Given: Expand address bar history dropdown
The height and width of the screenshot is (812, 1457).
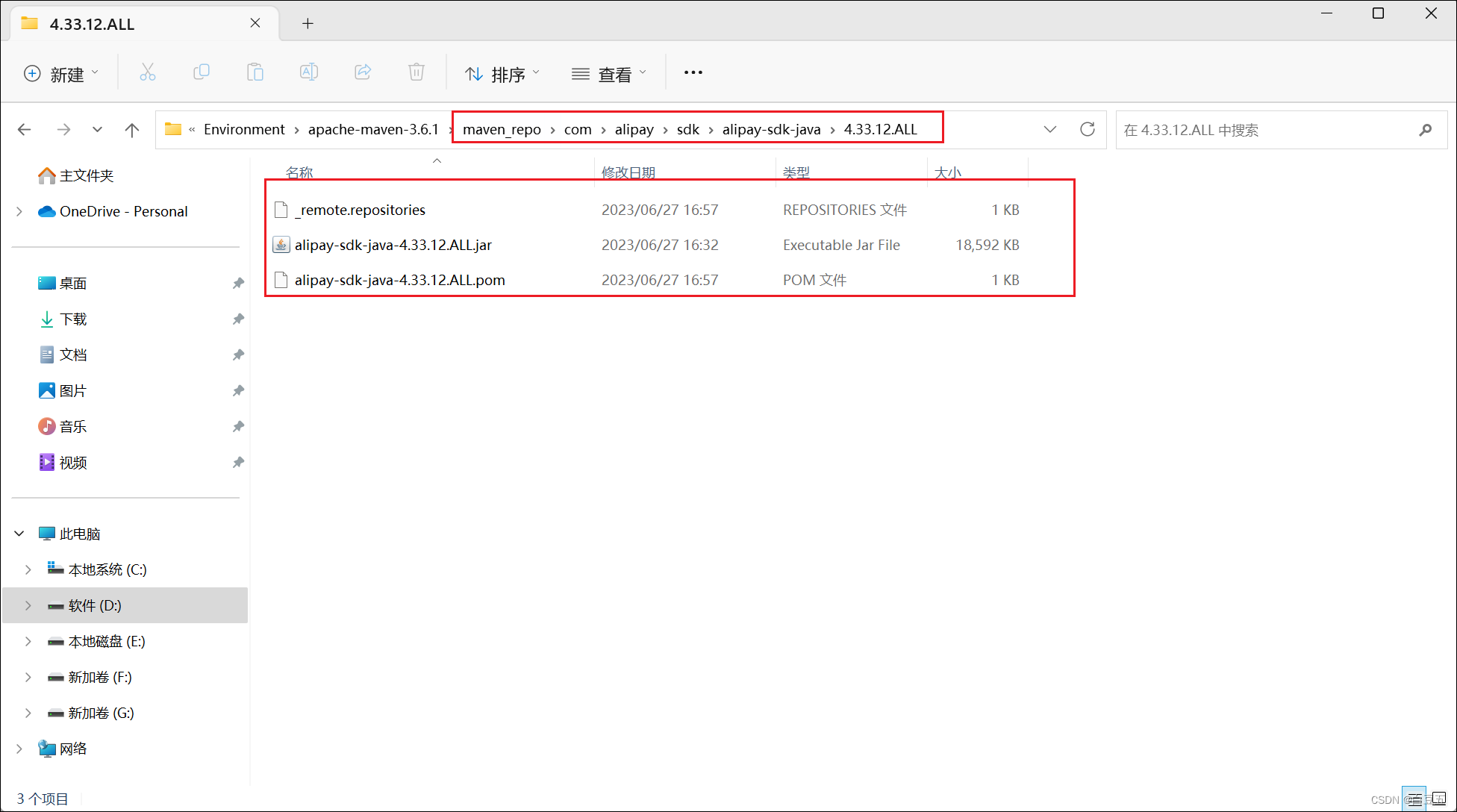Looking at the screenshot, I should [x=1050, y=129].
